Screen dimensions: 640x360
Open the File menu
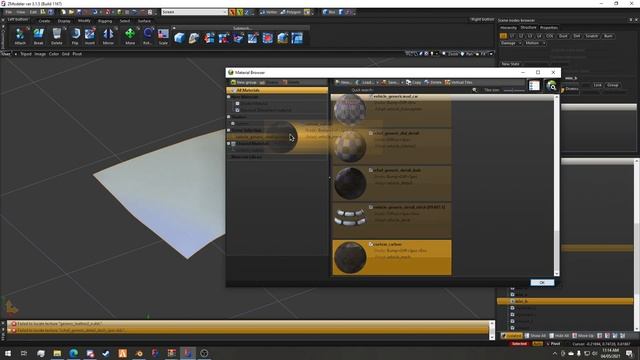coord(9,12)
